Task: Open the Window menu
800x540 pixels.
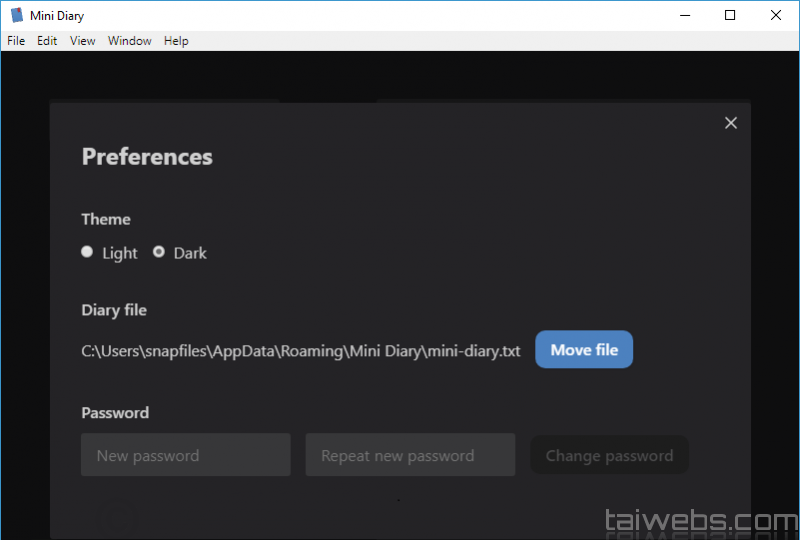Action: pyautogui.click(x=130, y=41)
